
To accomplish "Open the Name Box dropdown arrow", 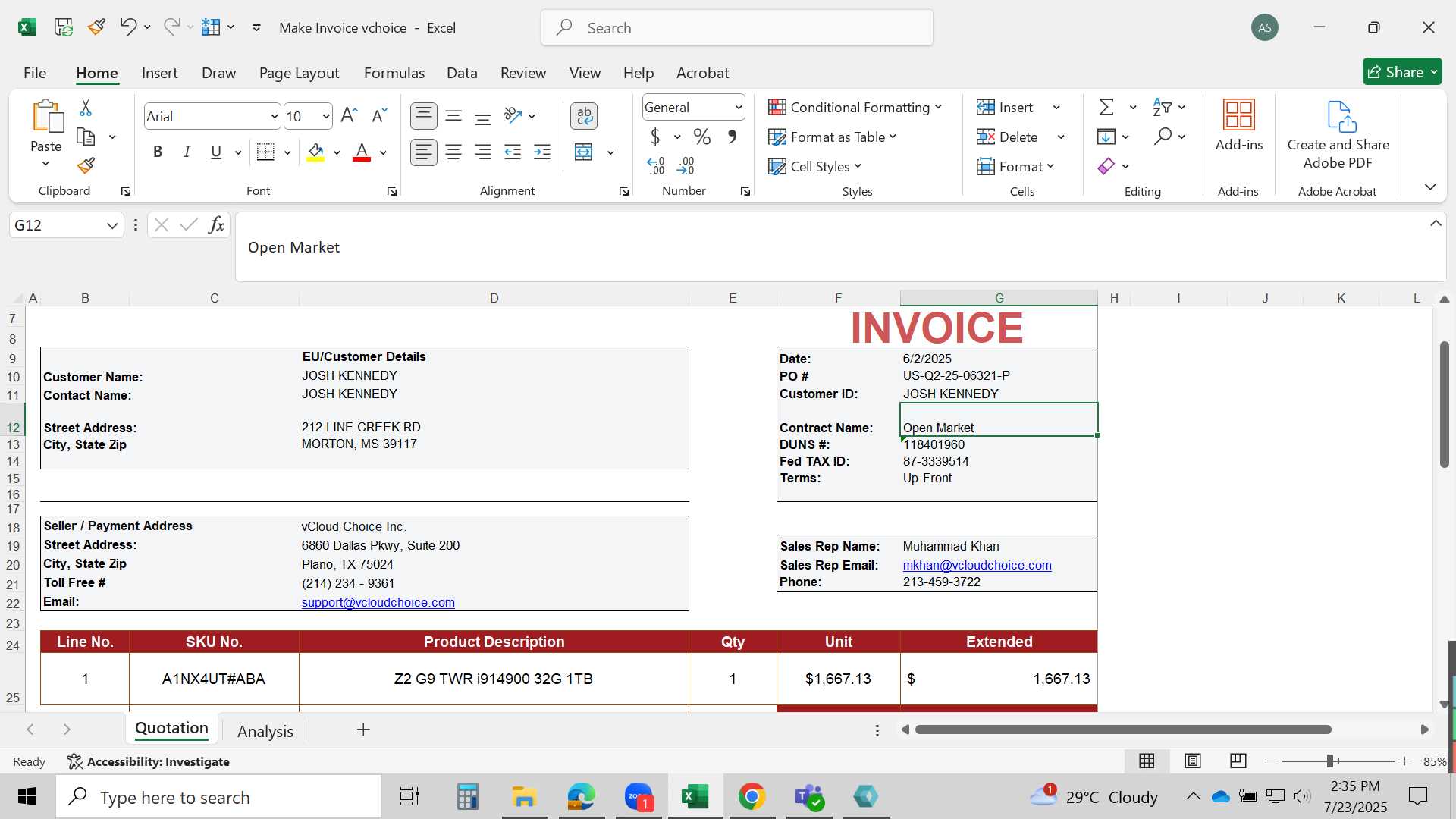I will click(112, 225).
